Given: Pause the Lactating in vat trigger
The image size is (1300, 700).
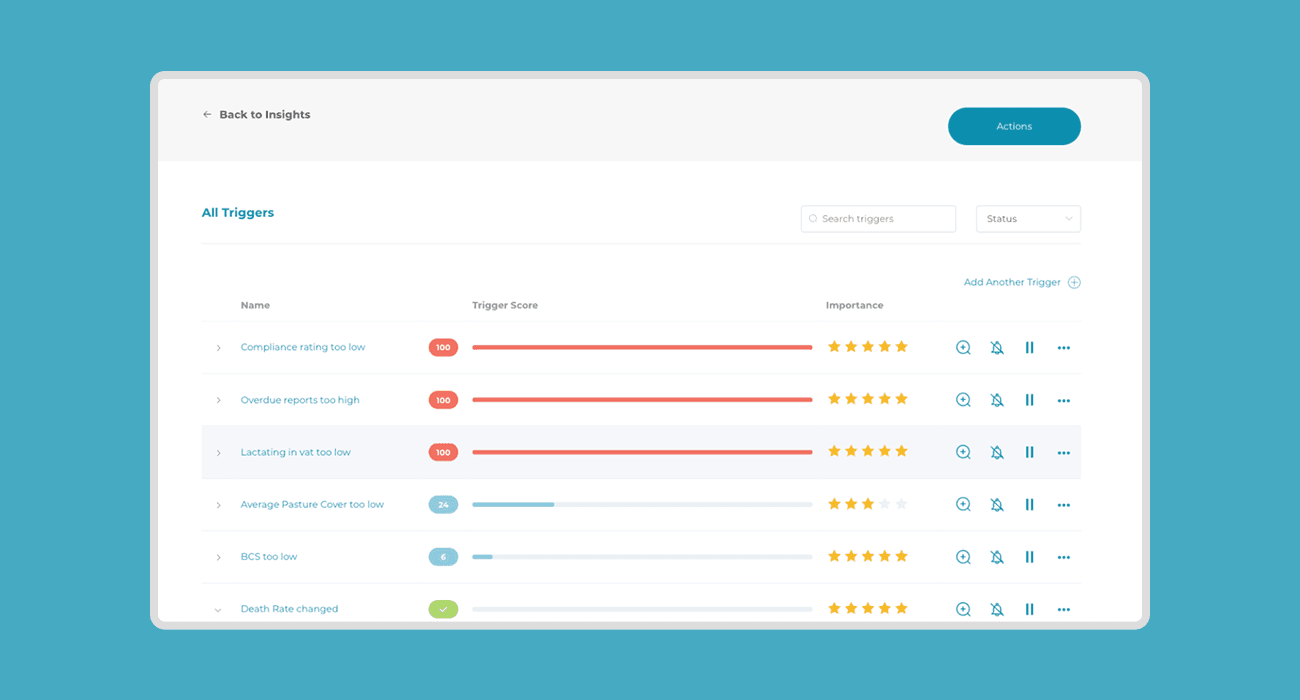Looking at the screenshot, I should pyautogui.click(x=1029, y=451).
